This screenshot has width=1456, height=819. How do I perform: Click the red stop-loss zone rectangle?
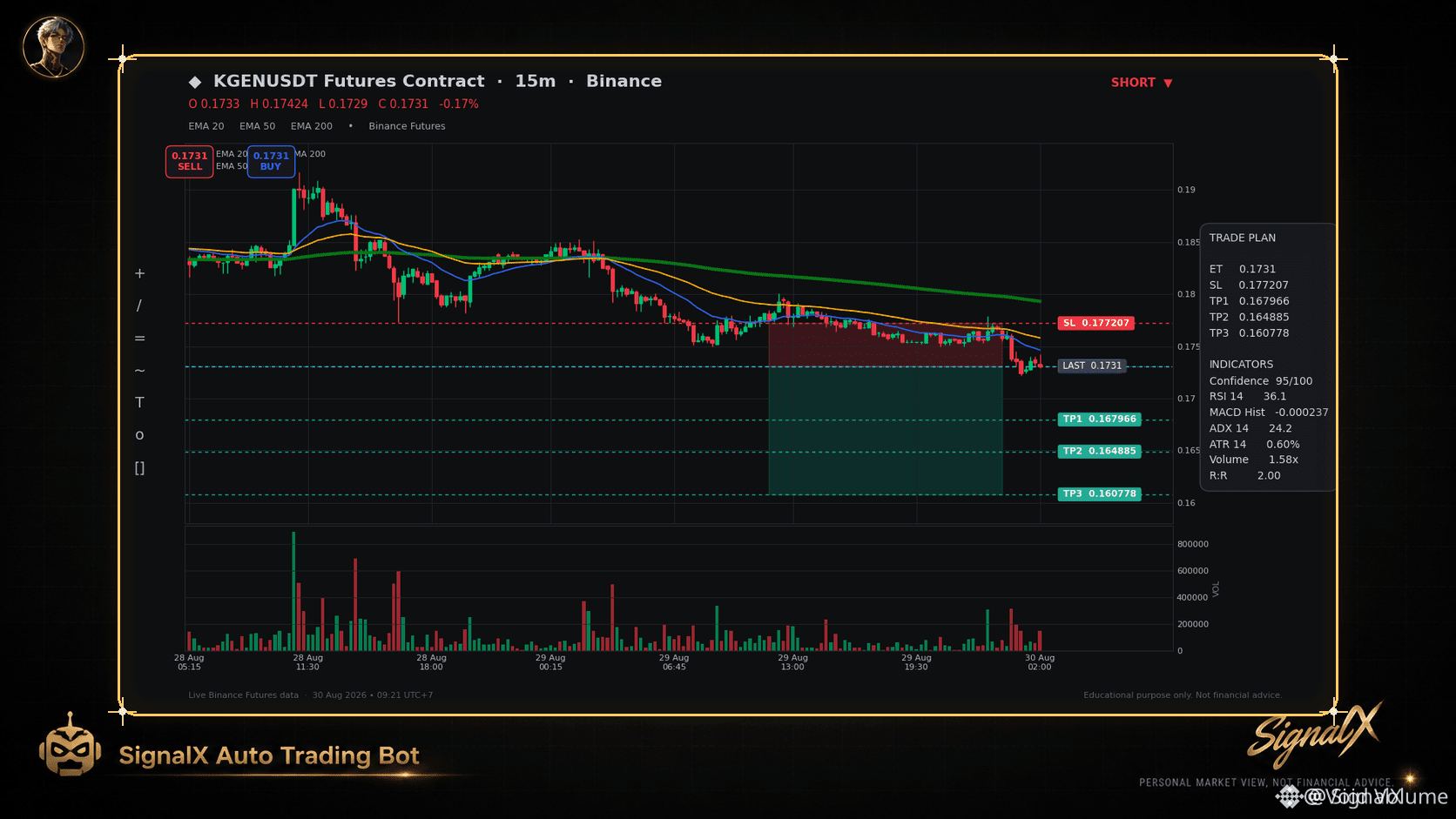(x=886, y=345)
